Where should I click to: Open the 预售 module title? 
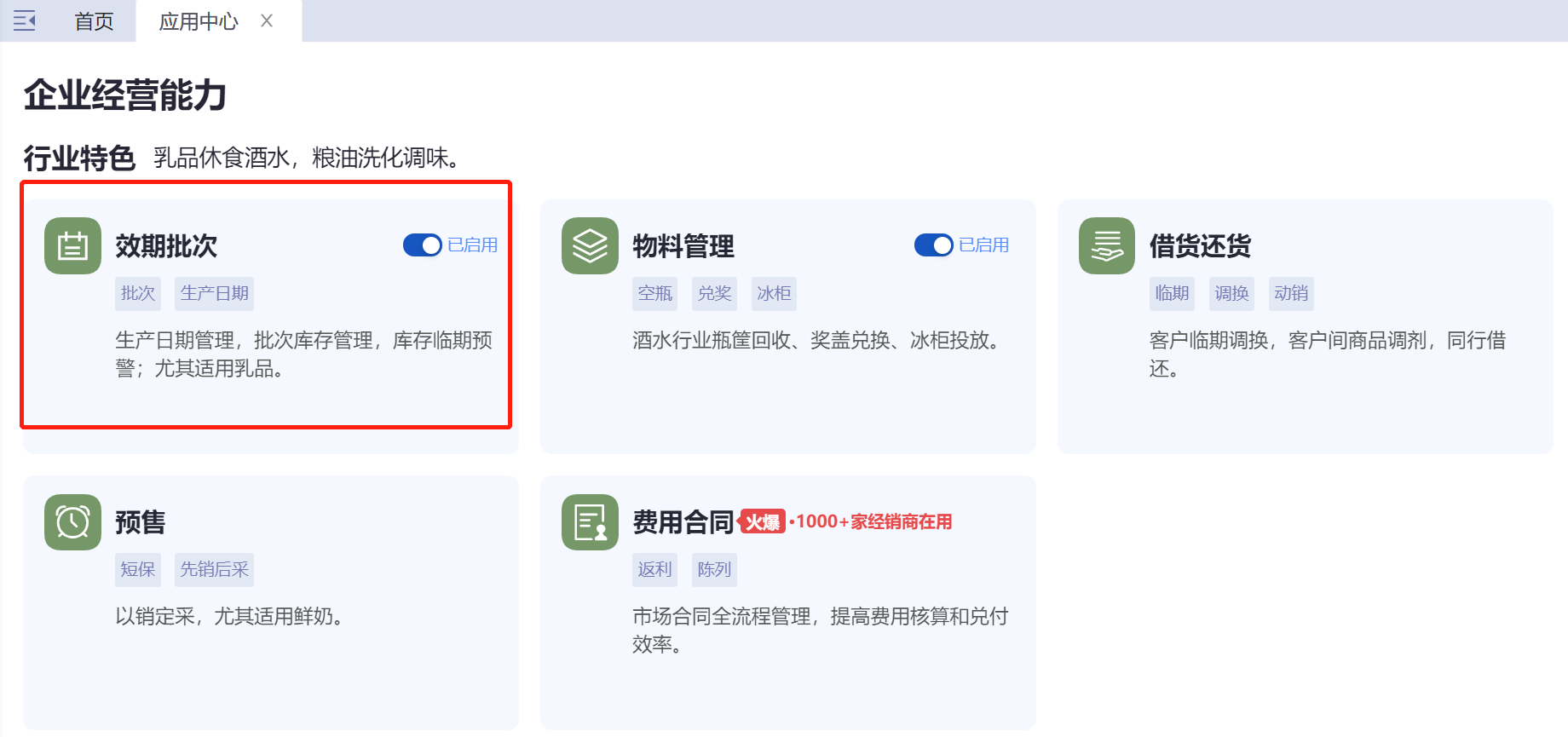tap(141, 522)
